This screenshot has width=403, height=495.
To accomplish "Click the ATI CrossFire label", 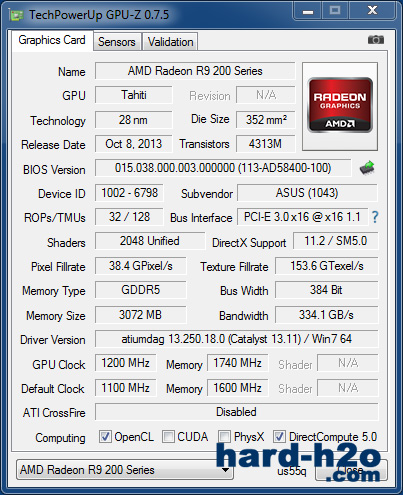I will (x=54, y=413).
